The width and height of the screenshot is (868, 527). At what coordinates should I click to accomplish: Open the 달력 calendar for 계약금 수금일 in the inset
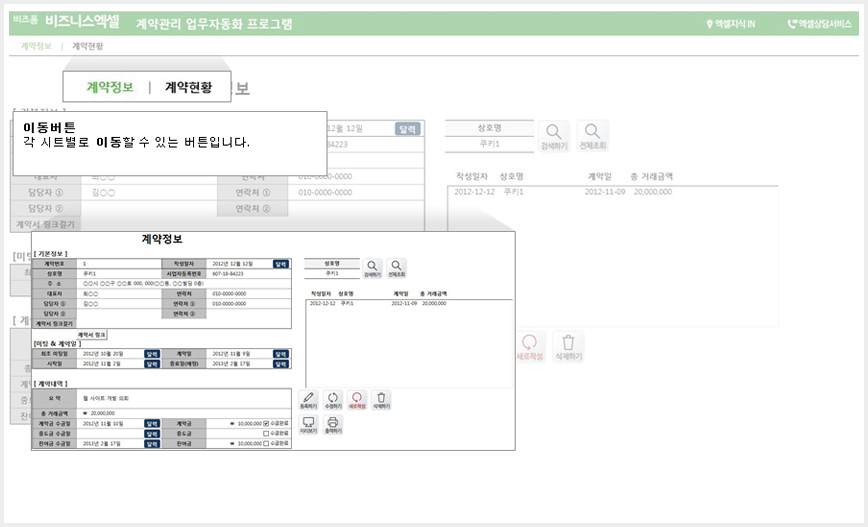(152, 423)
